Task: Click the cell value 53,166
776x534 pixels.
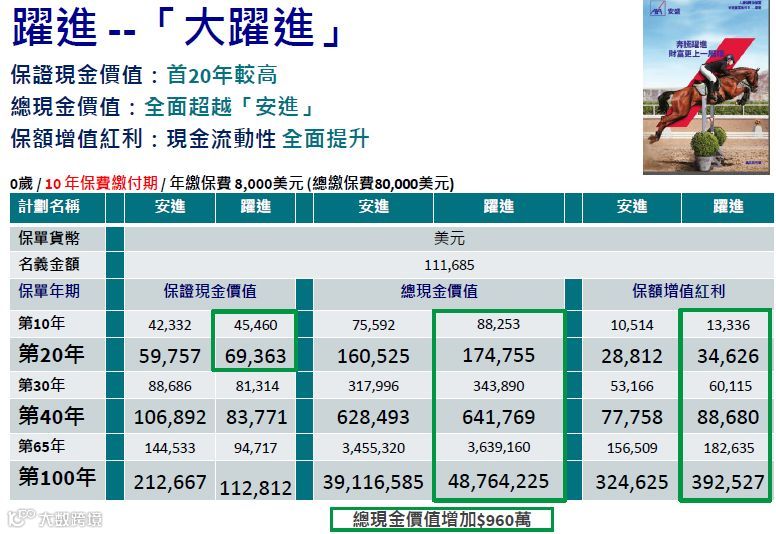Action: pos(632,386)
